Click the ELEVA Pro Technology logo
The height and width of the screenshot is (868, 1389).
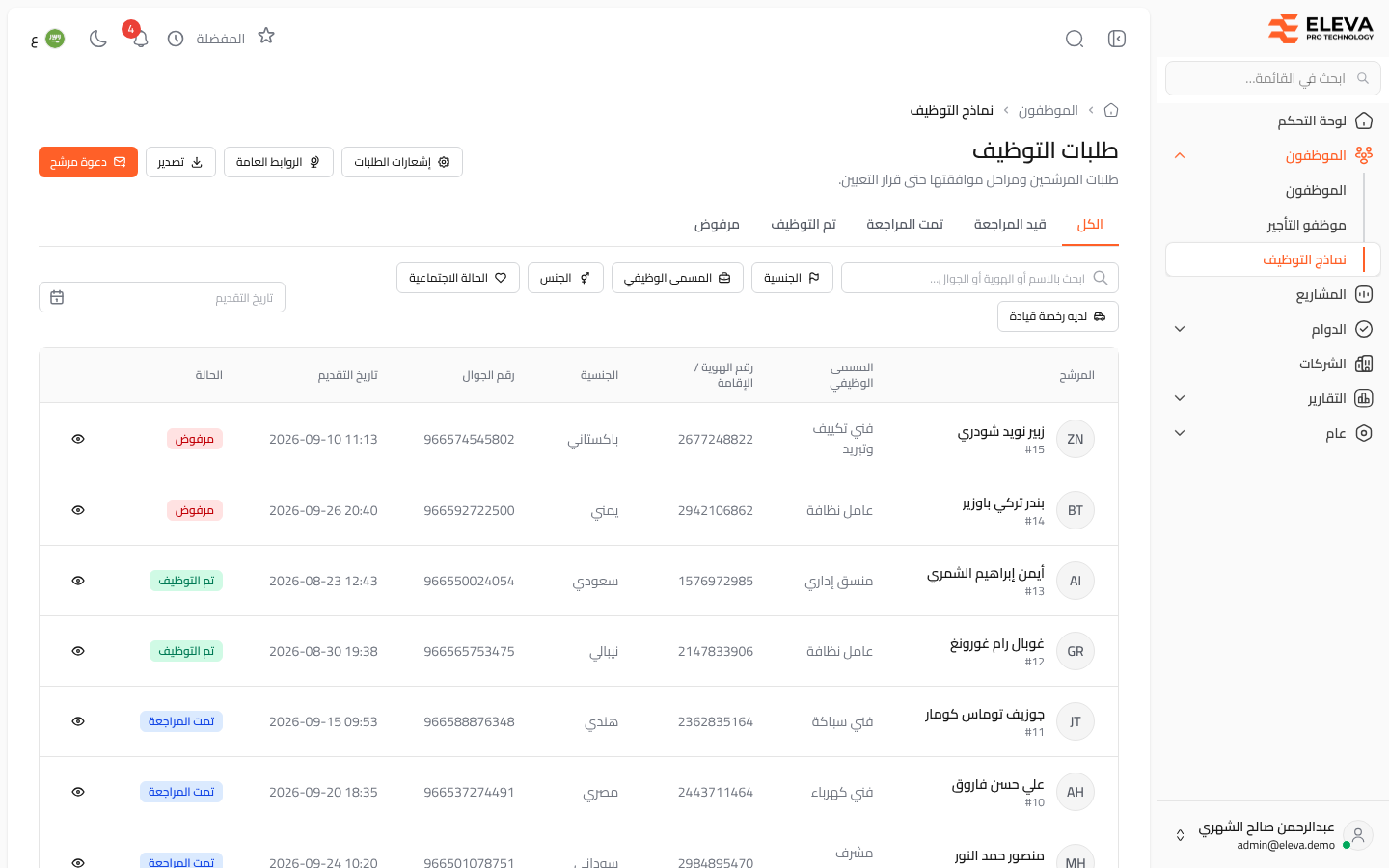click(1321, 29)
